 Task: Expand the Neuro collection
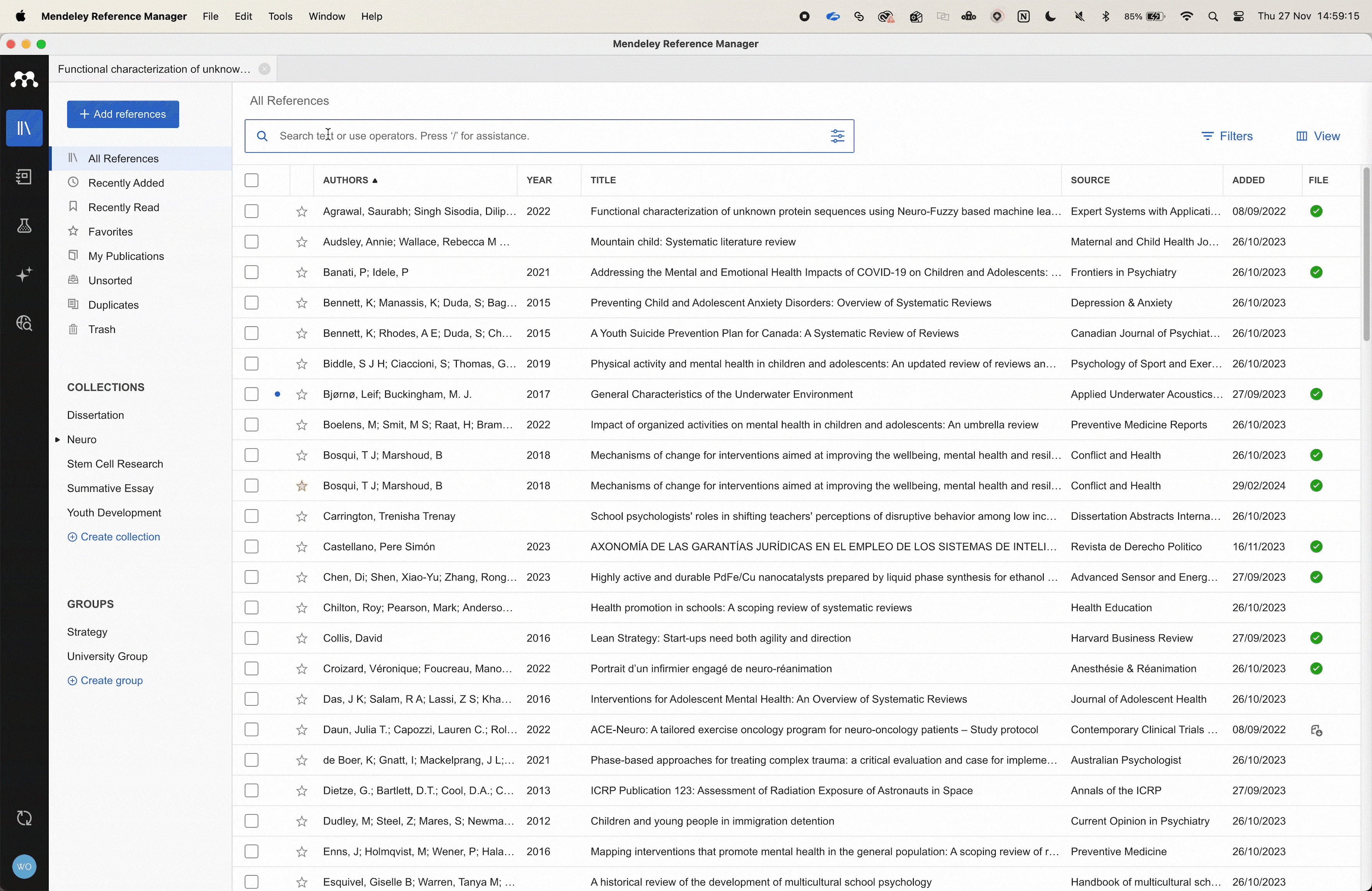point(58,440)
